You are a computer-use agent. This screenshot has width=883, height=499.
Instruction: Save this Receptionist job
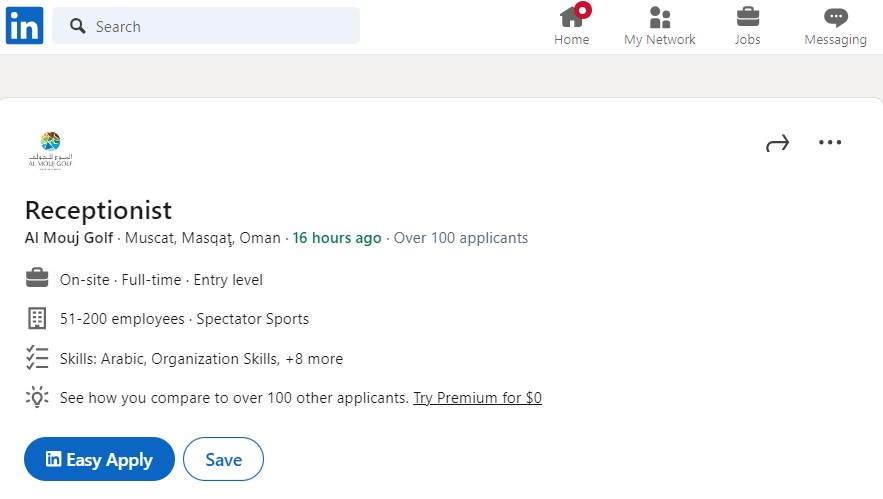224,459
